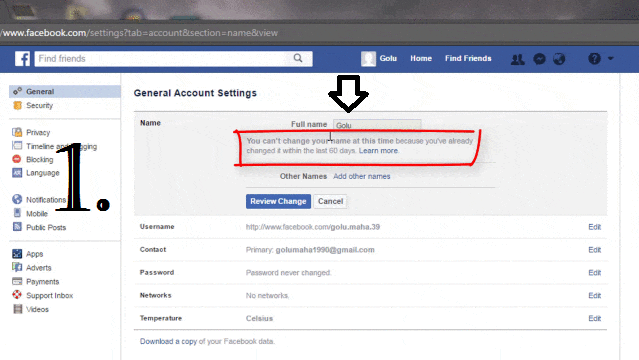Screen dimensions: 639x360
Task: Edit the Password row
Action: tap(594, 273)
